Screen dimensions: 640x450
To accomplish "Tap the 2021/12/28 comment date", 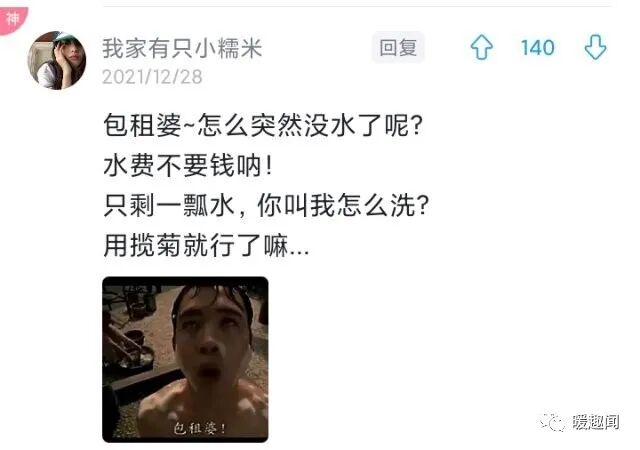I will tap(152, 77).
